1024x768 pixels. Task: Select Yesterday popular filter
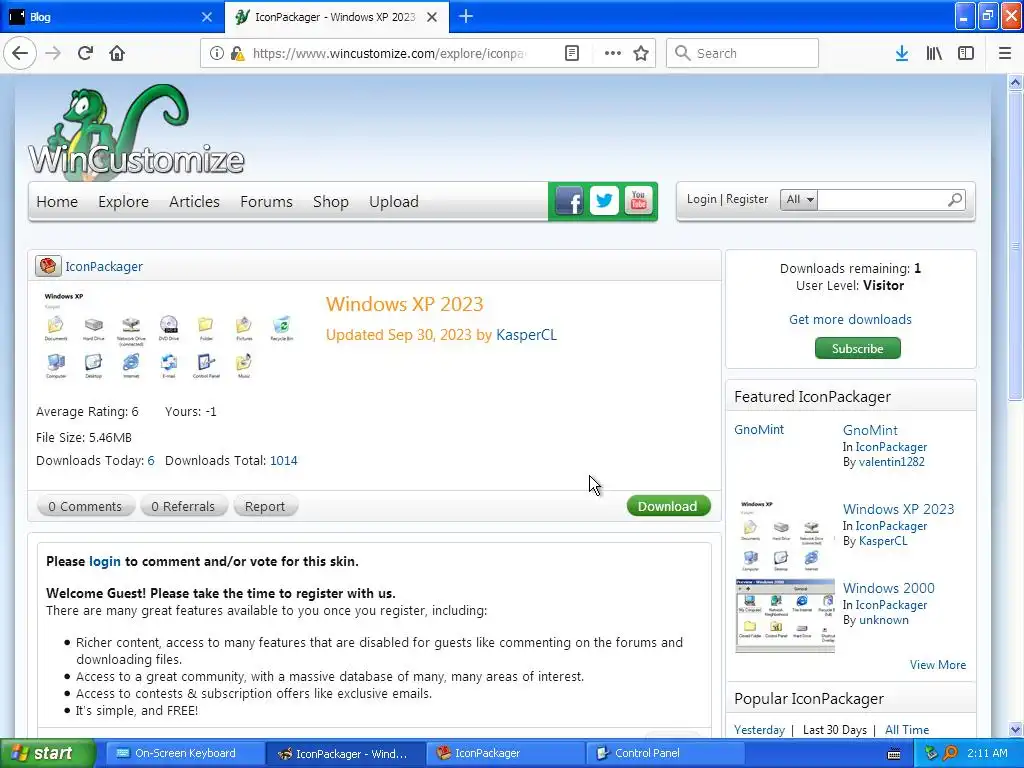click(x=759, y=729)
